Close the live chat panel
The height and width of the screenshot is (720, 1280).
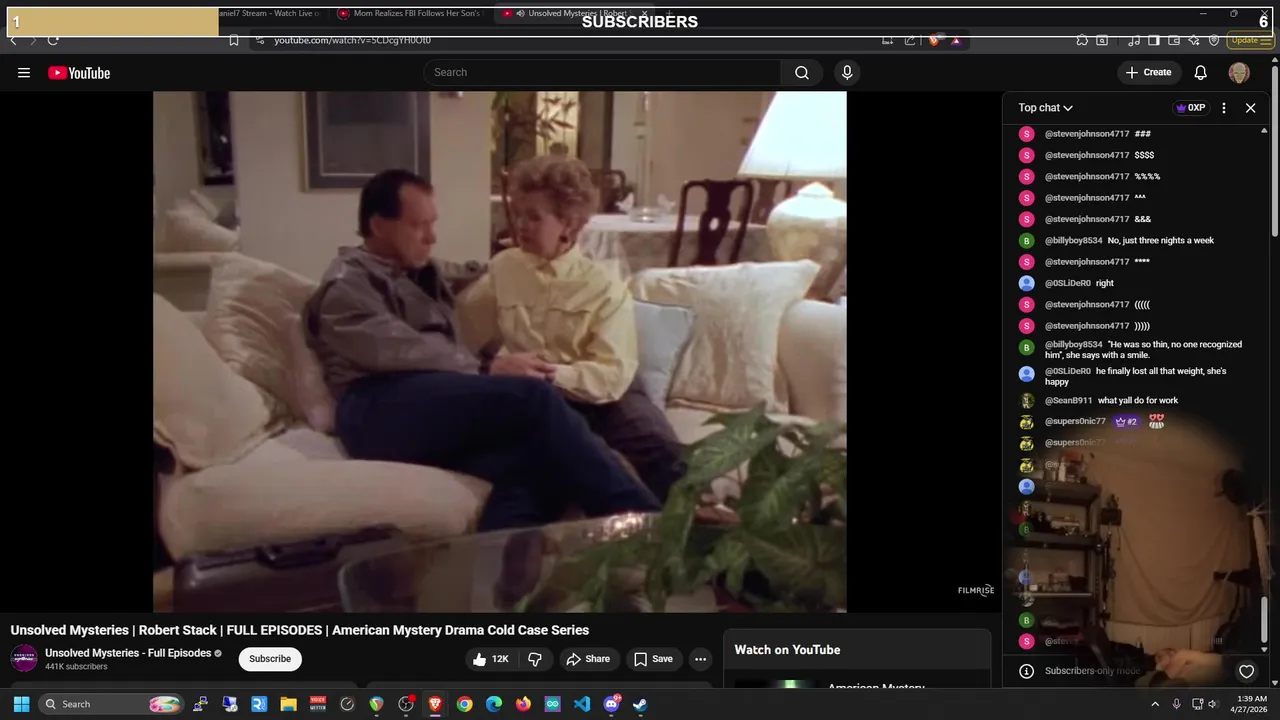(x=1250, y=108)
